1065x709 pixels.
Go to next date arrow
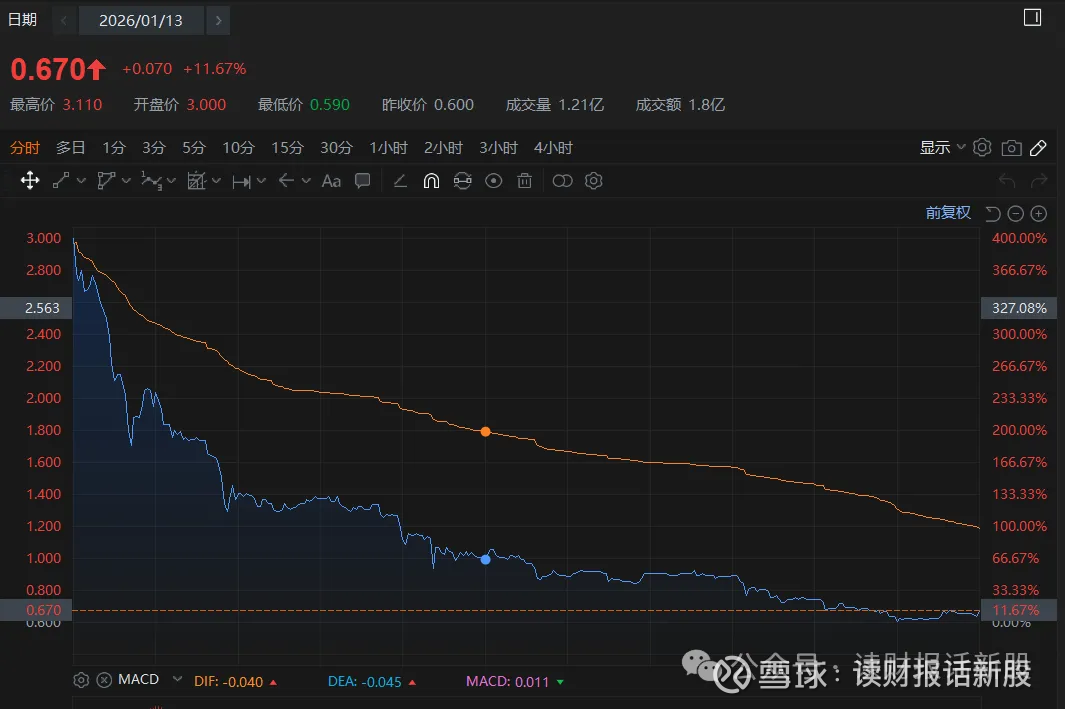[x=218, y=20]
